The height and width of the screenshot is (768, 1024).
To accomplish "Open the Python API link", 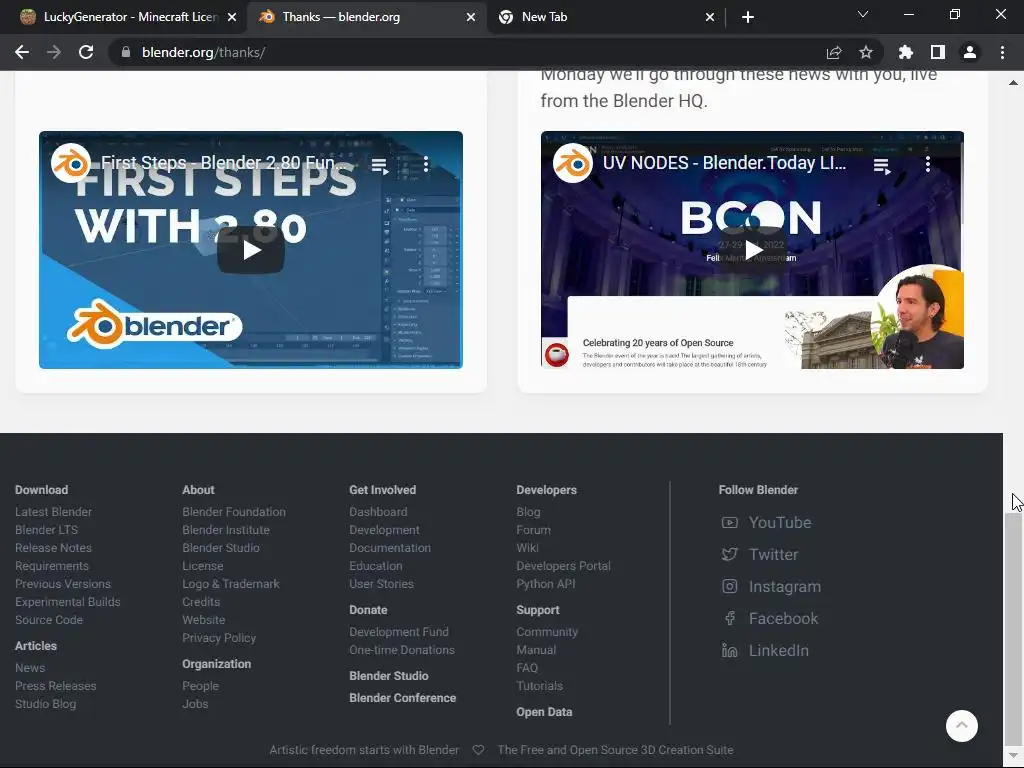I will (546, 584).
